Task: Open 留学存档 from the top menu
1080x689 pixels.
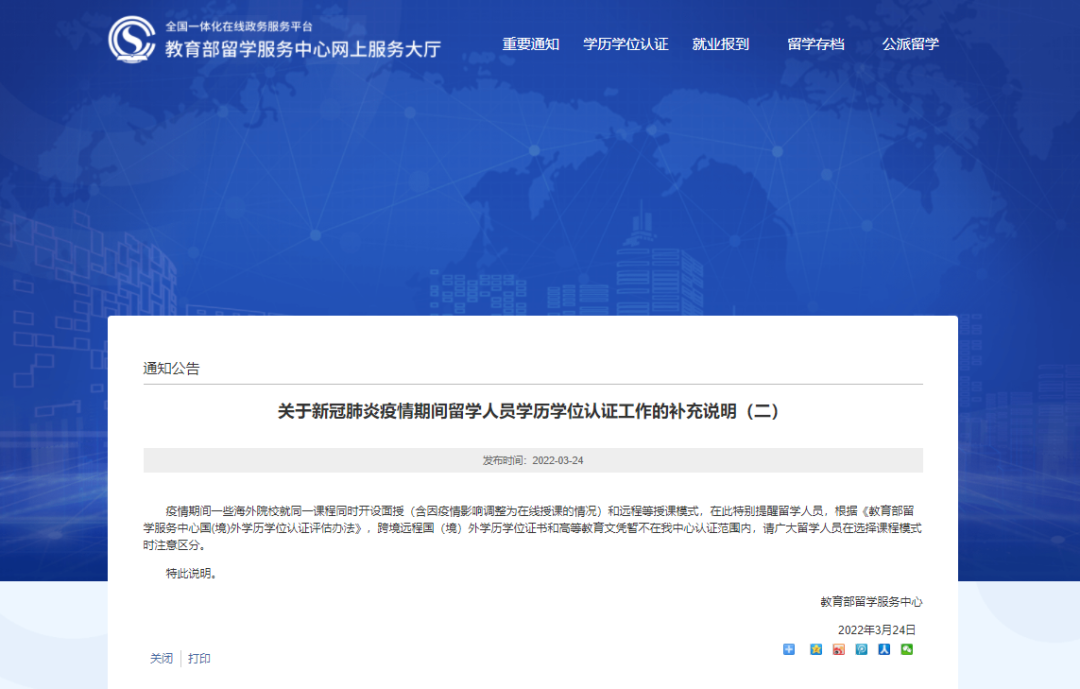Action: [x=815, y=44]
